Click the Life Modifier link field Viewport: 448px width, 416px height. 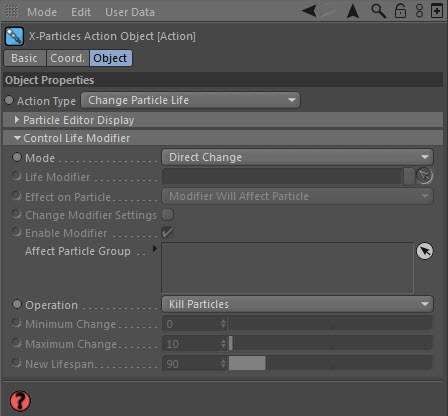point(282,176)
